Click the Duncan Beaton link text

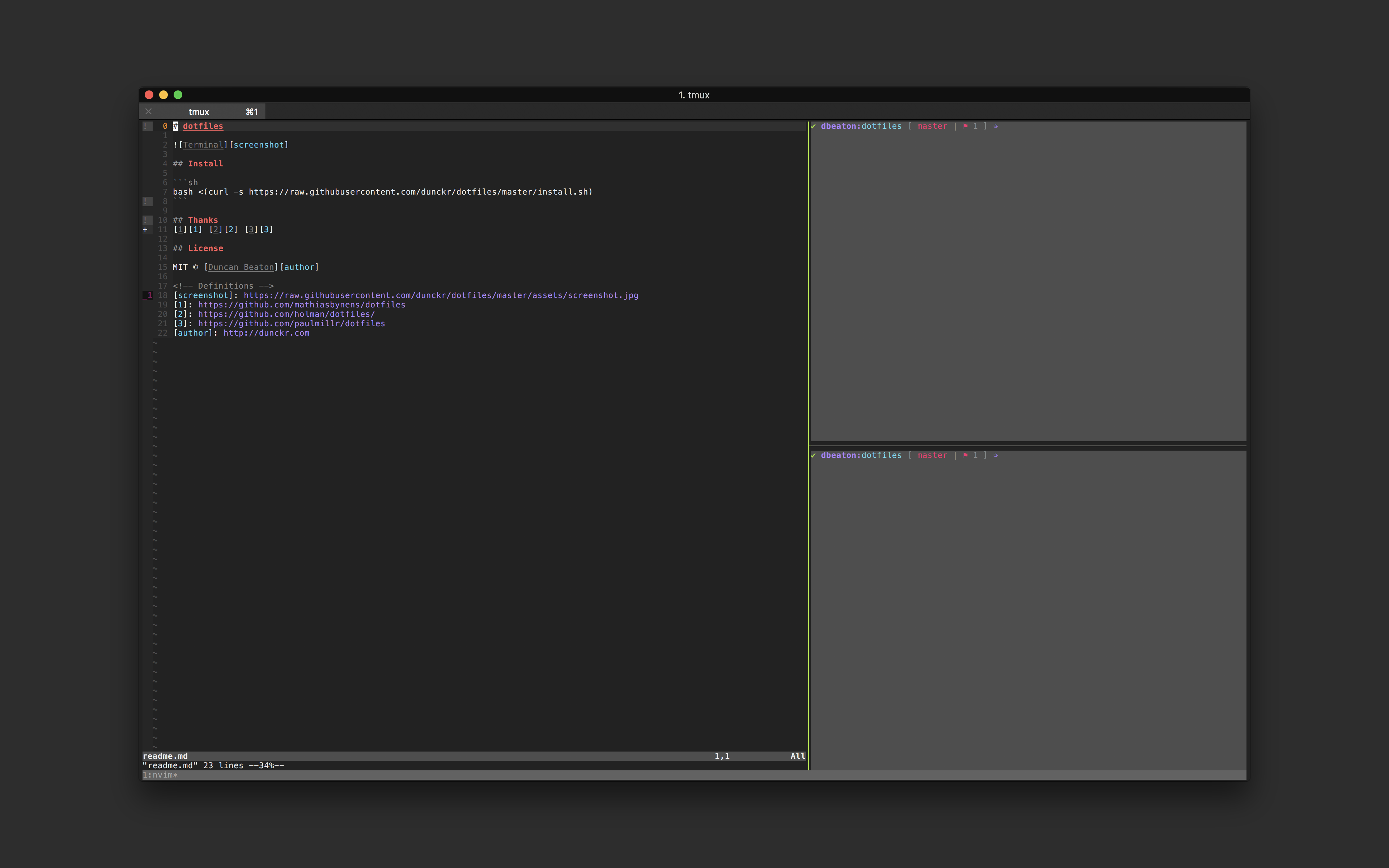241,267
